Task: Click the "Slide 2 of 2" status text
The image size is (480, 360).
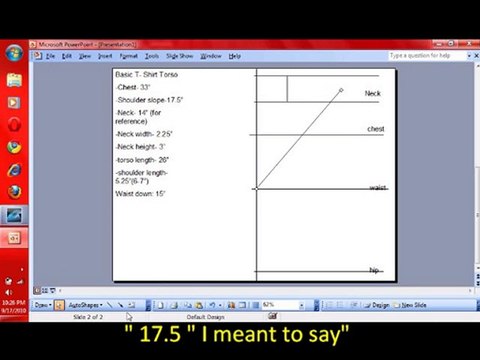Action: point(88,317)
